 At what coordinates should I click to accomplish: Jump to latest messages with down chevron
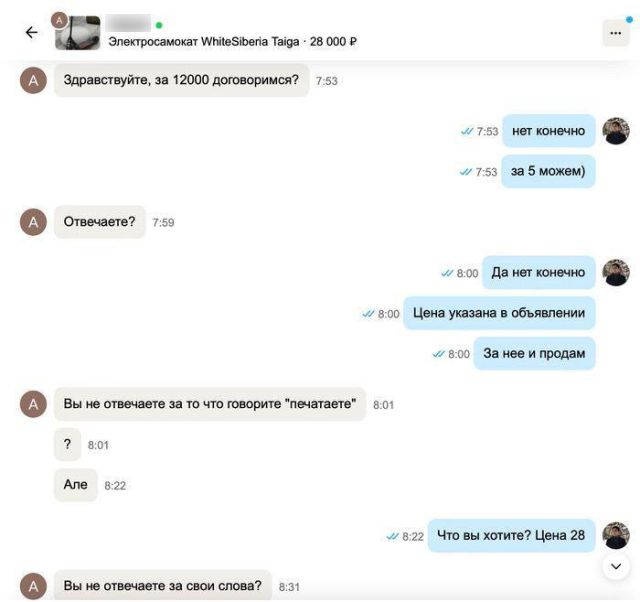[616, 566]
